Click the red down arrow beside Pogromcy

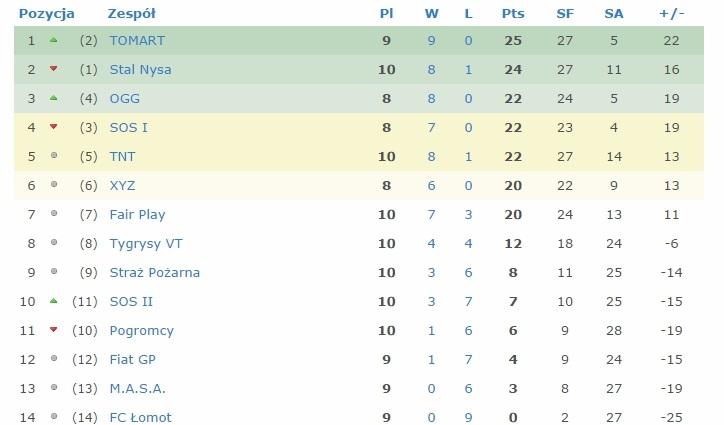(x=54, y=329)
